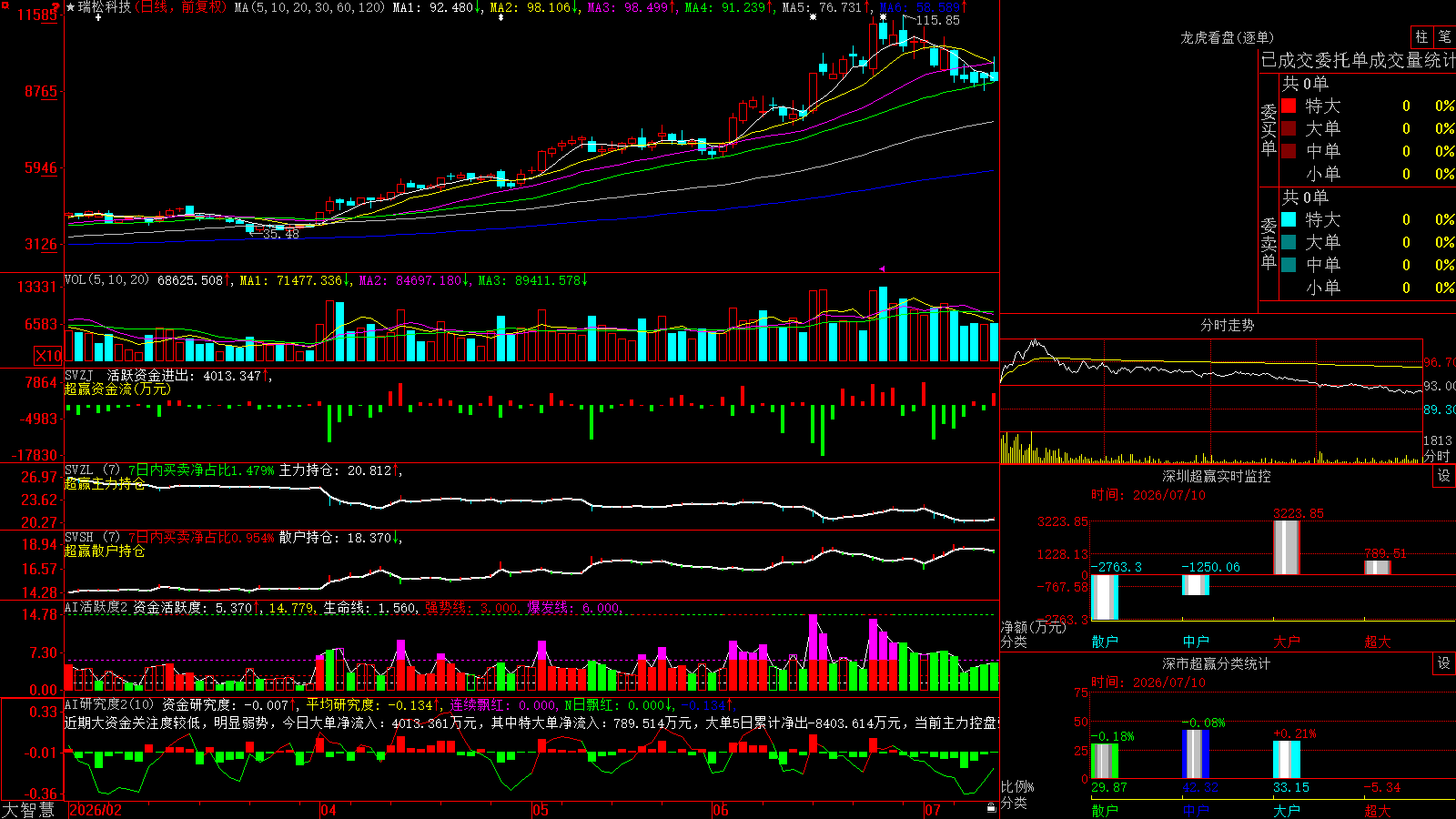Click the 11585 top price axis label
Screen dimensions: 1456x819
36,15
